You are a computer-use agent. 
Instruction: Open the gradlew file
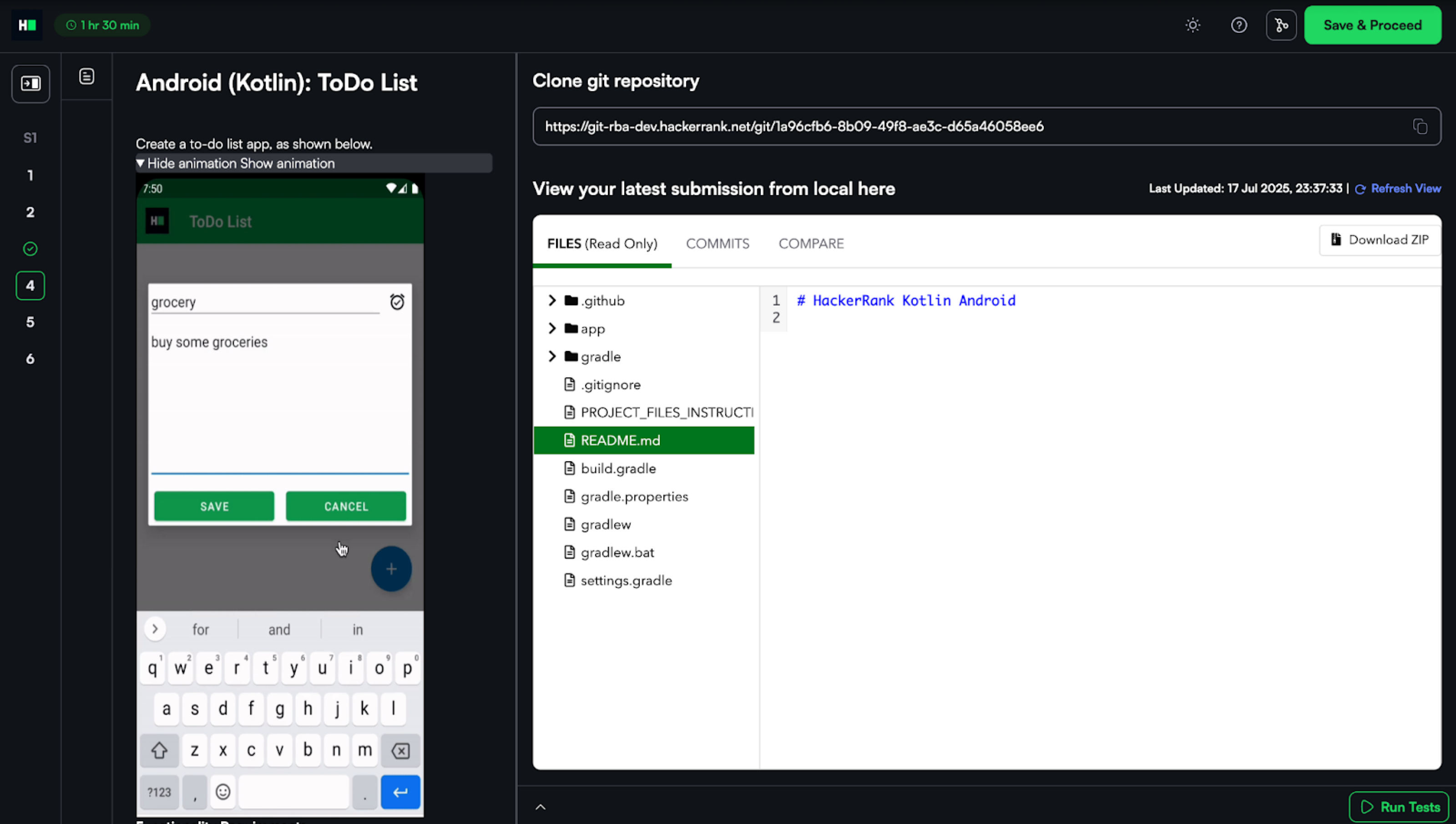tap(606, 524)
